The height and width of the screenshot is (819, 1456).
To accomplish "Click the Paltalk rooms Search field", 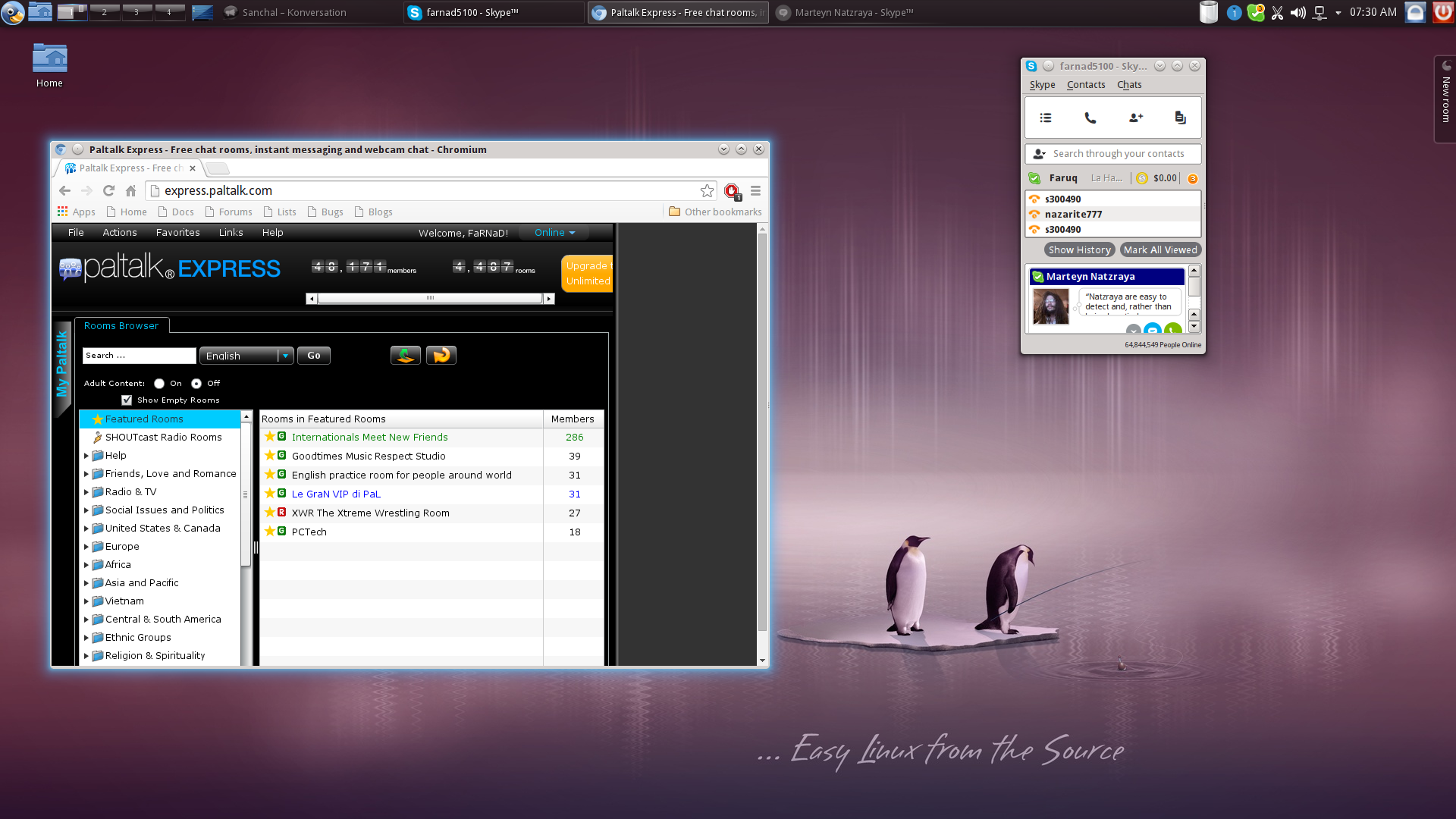I will (140, 356).
